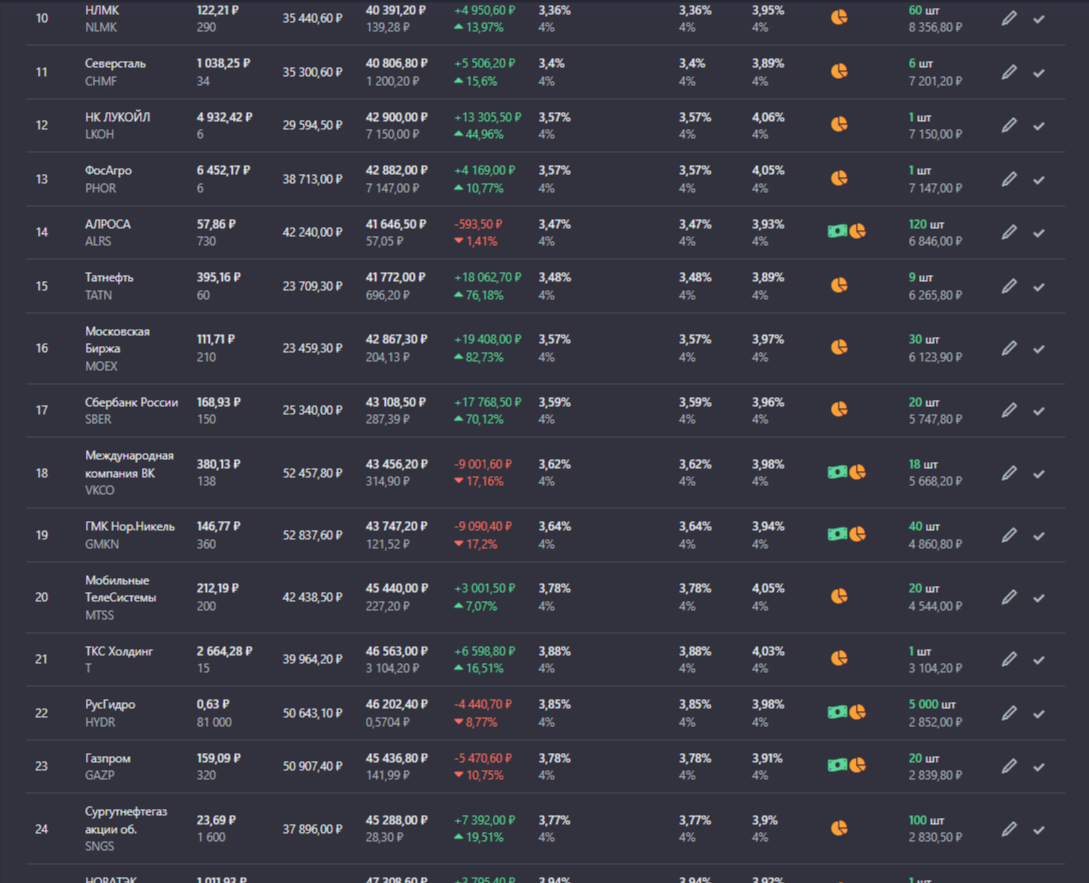The height and width of the screenshot is (883, 1089).
Task: Click the ТКС Холдинг stock name
Action: 119,652
